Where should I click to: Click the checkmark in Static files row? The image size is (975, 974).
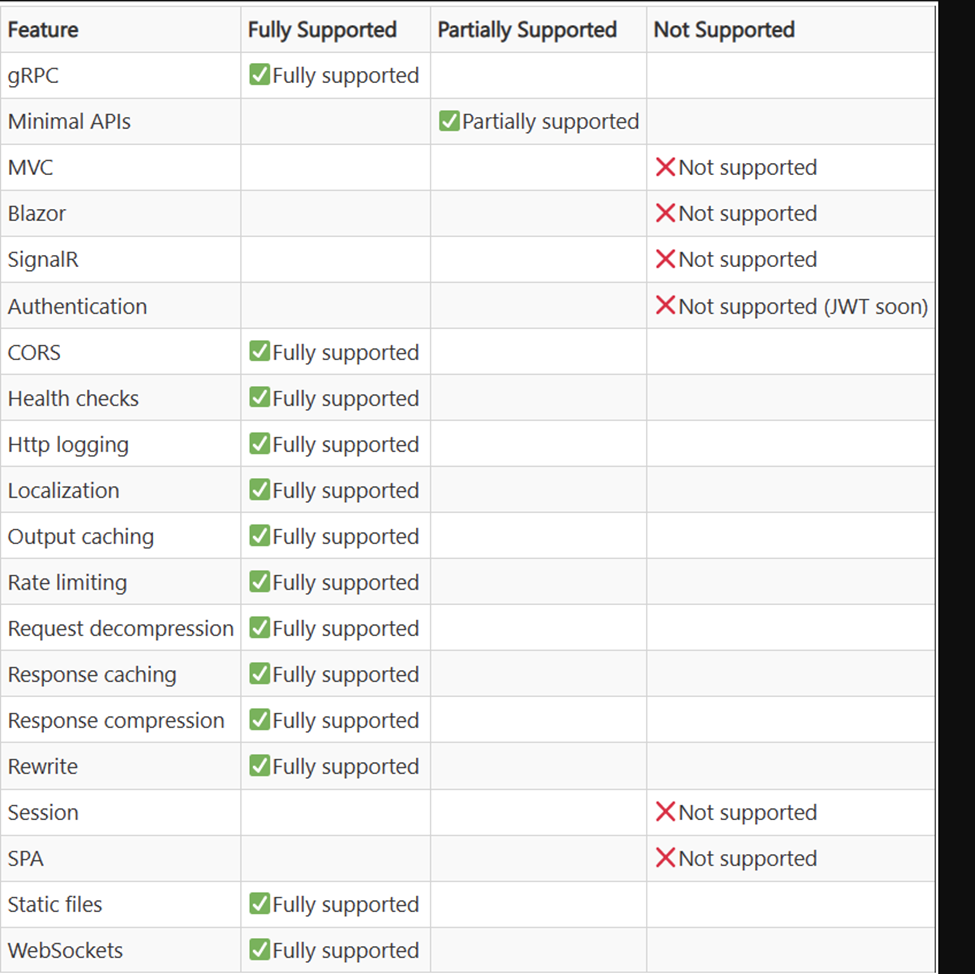pyautogui.click(x=260, y=904)
